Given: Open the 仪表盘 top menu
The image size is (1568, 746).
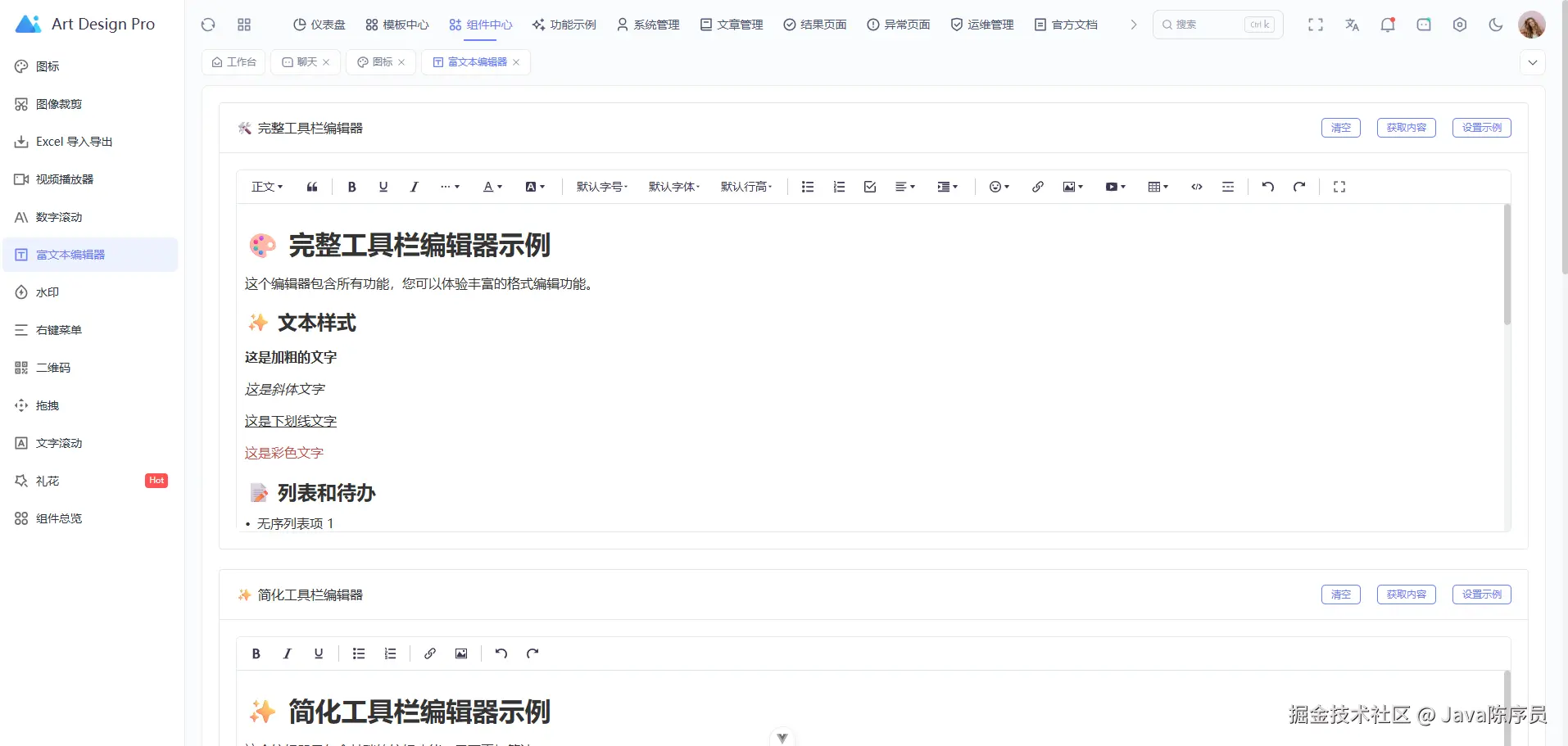Looking at the screenshot, I should 319,25.
